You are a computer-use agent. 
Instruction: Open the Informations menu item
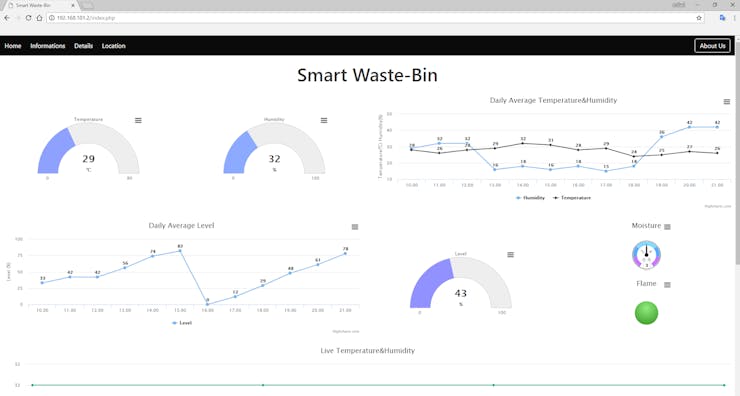(48, 46)
